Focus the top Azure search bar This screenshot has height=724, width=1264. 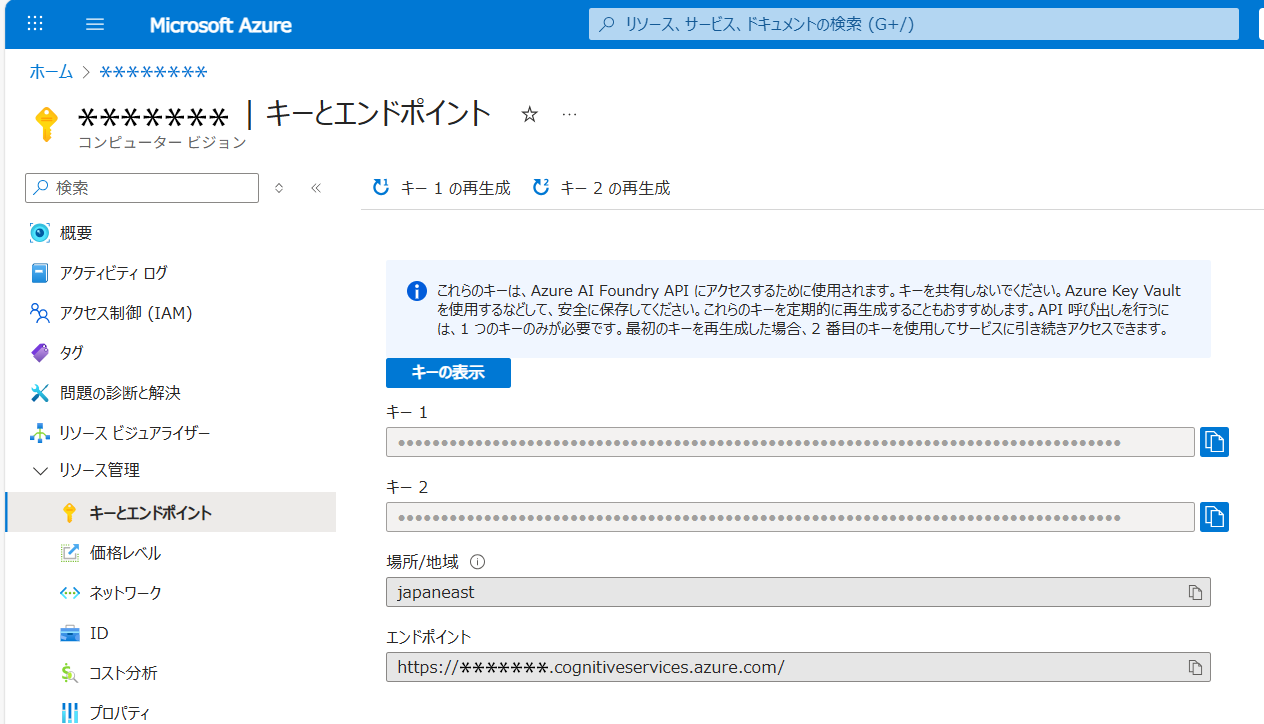point(913,24)
